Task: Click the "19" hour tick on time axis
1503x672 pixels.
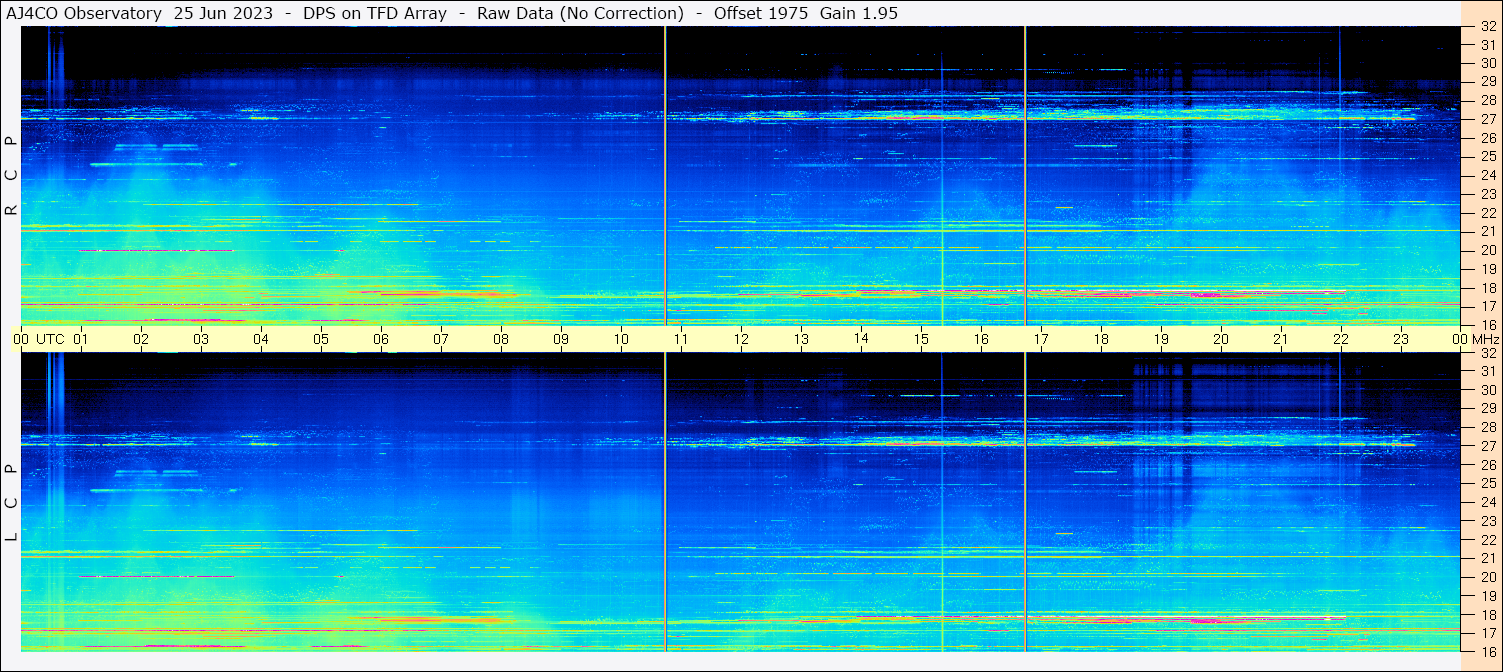Action: point(1161,339)
